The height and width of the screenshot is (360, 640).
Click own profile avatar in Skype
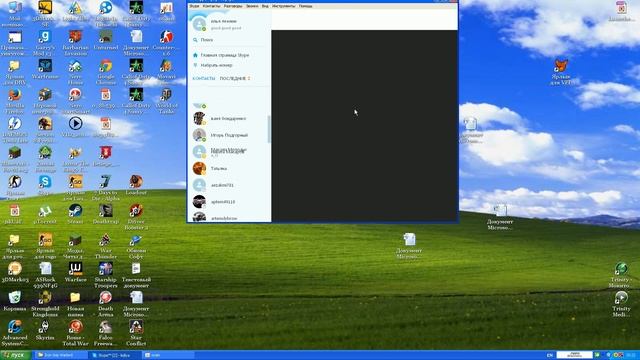click(x=199, y=24)
